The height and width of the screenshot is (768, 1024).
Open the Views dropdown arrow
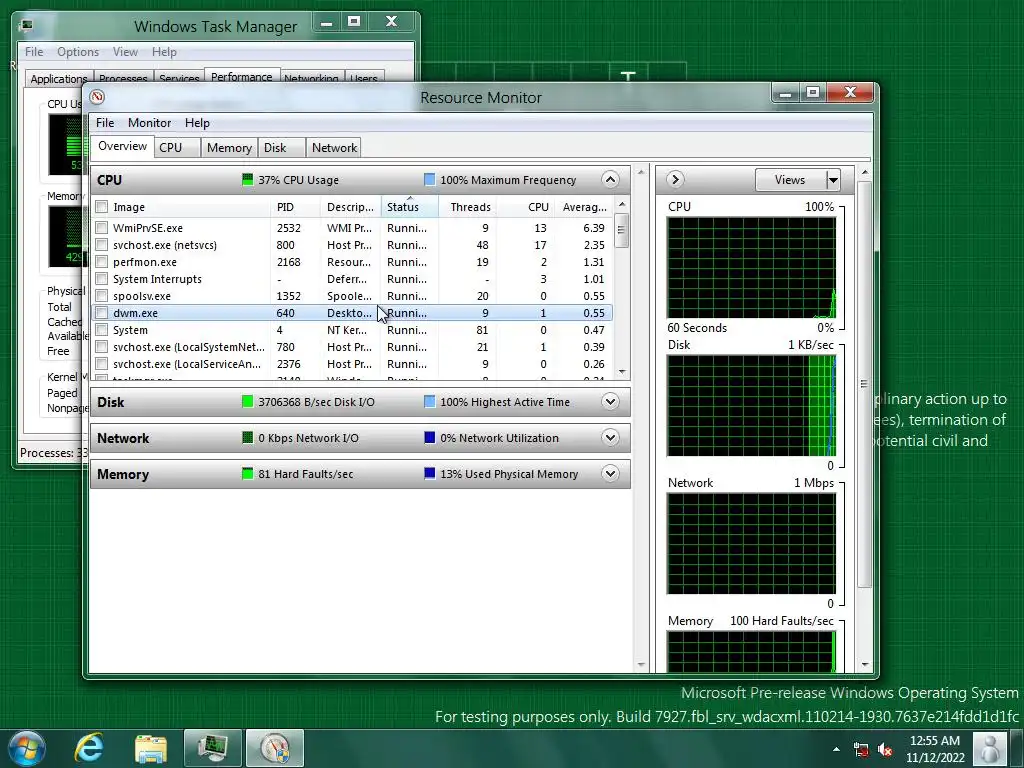[833, 180]
